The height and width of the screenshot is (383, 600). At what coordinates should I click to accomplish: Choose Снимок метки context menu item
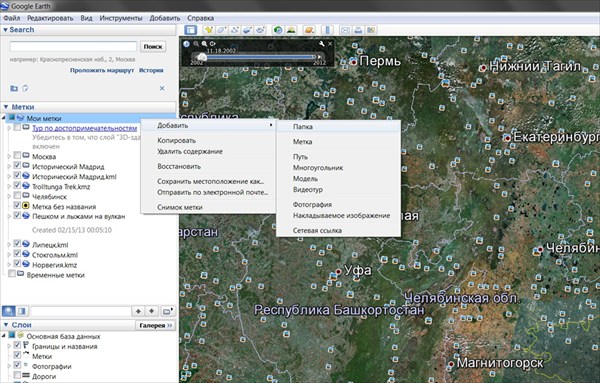(209, 207)
